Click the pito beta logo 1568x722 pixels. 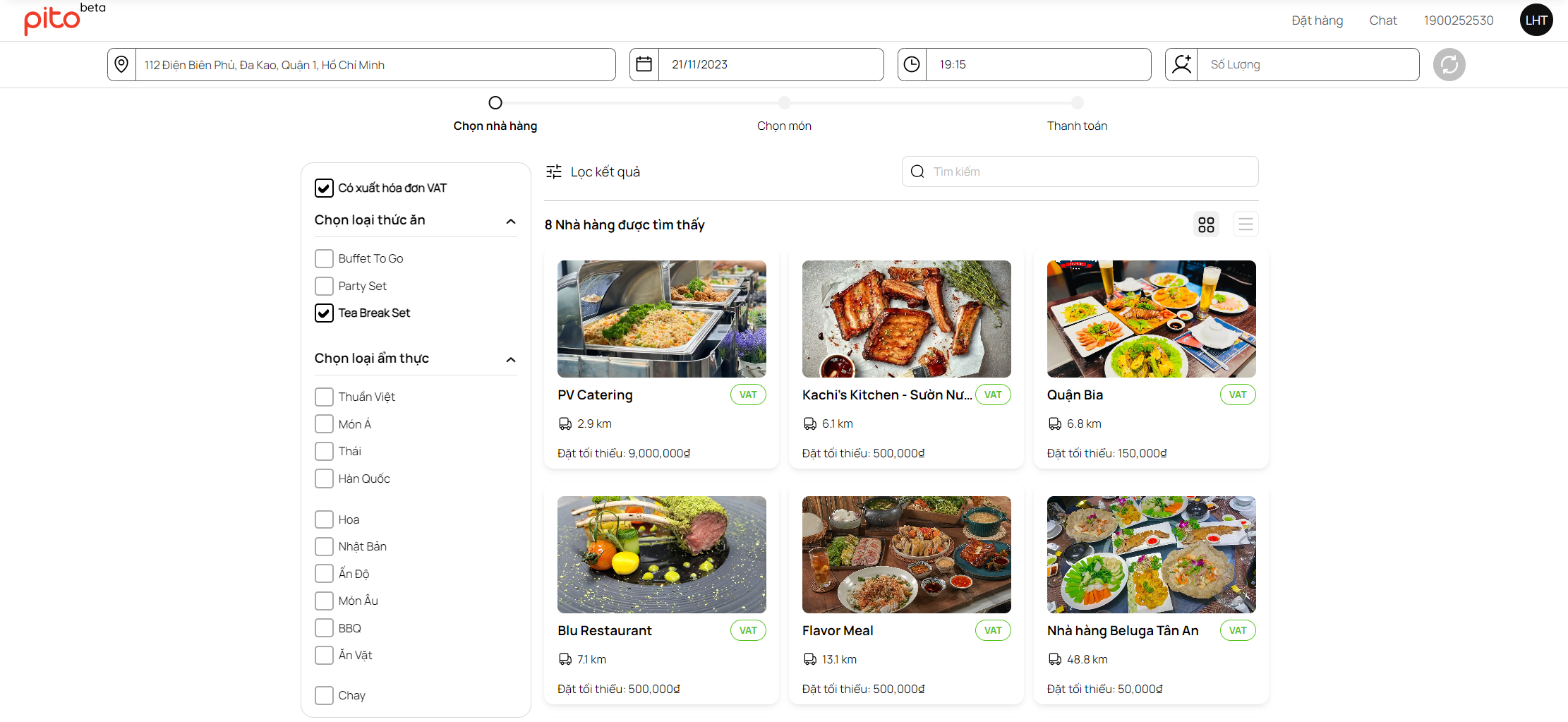click(64, 18)
